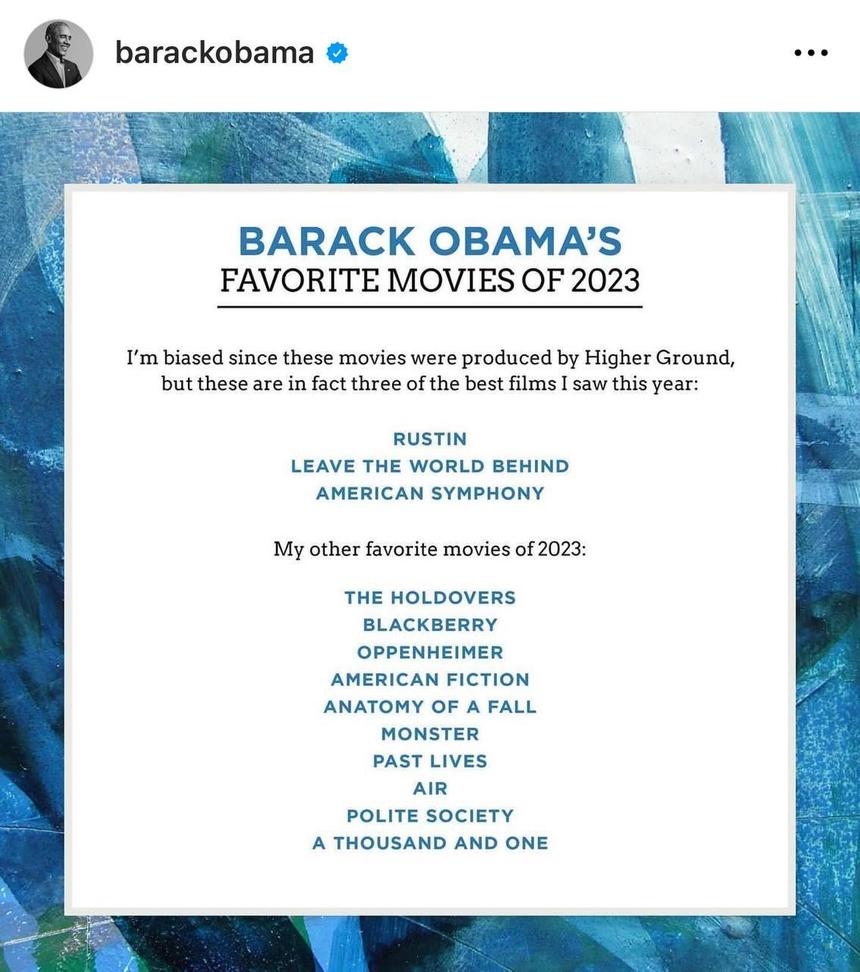This screenshot has width=860, height=972.
Task: Select the AIR movie title
Action: (x=430, y=789)
